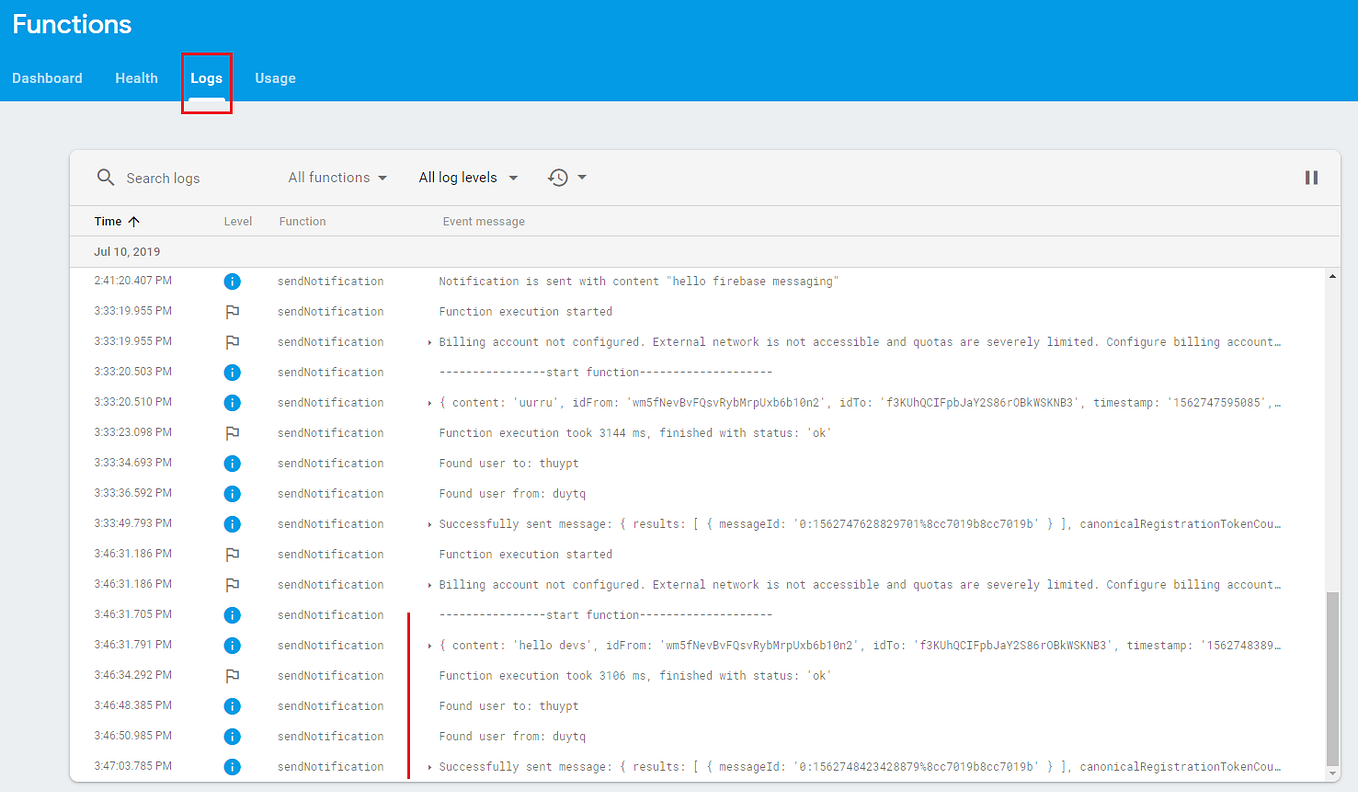Select the Health tab
This screenshot has width=1358, height=792.
(x=136, y=78)
